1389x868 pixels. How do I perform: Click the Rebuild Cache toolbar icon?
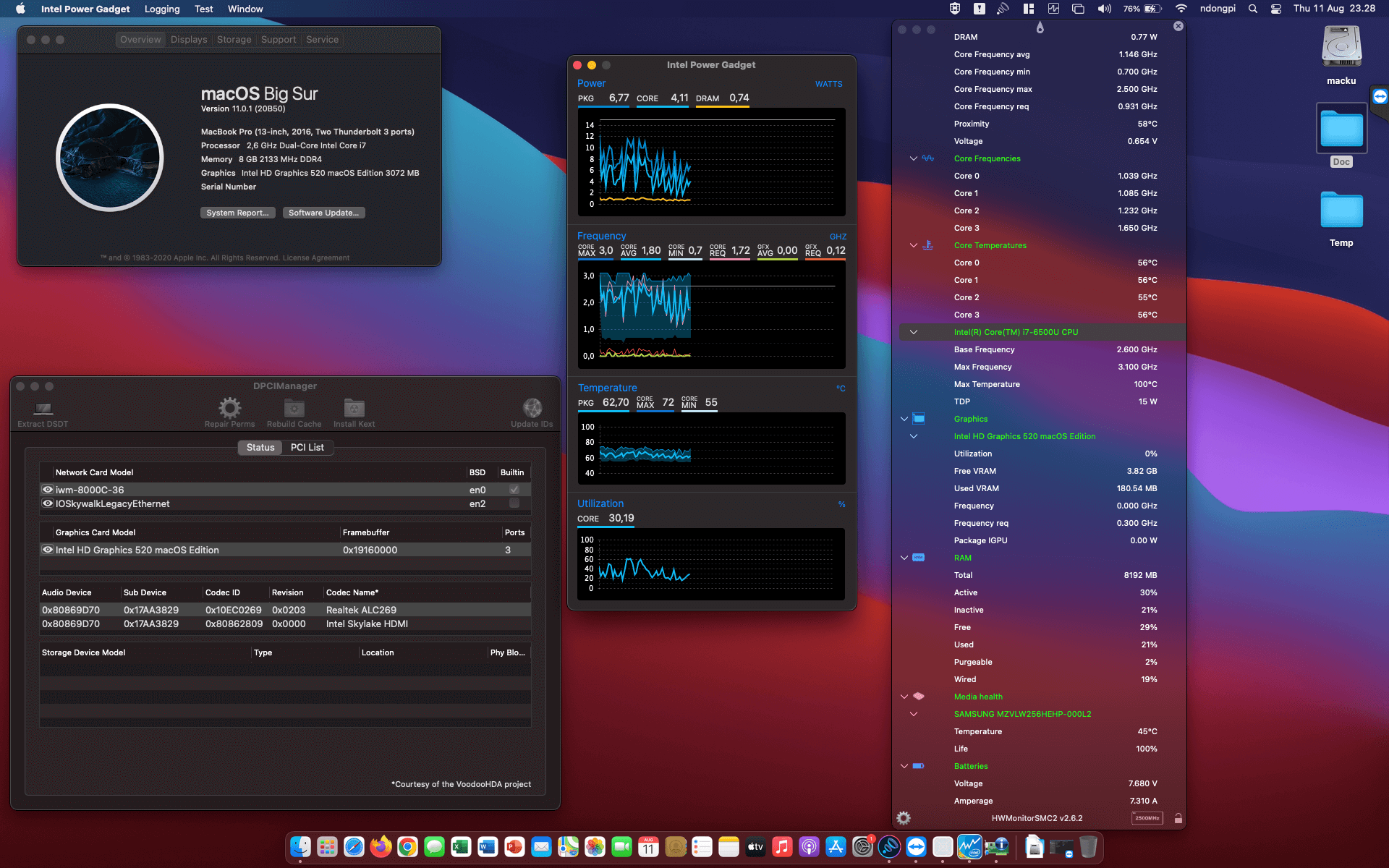pos(294,409)
